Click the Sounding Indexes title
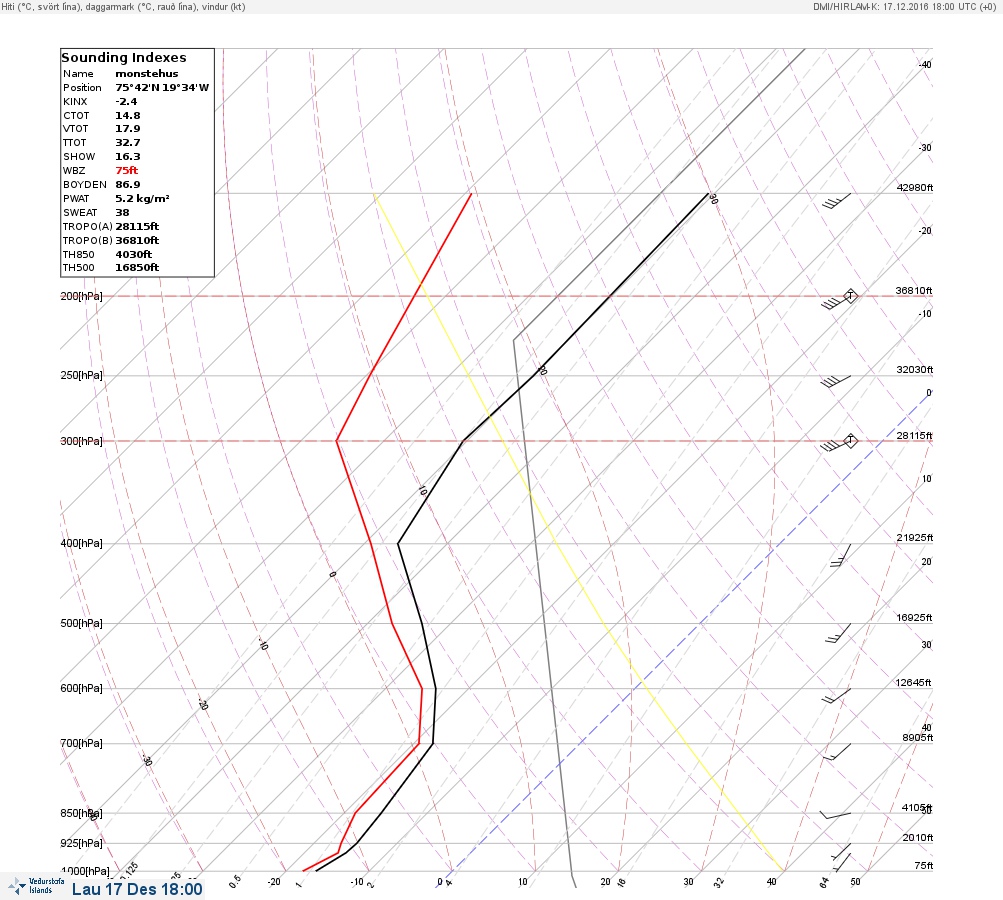Viewport: 1003px width, 900px height. pyautogui.click(x=124, y=58)
